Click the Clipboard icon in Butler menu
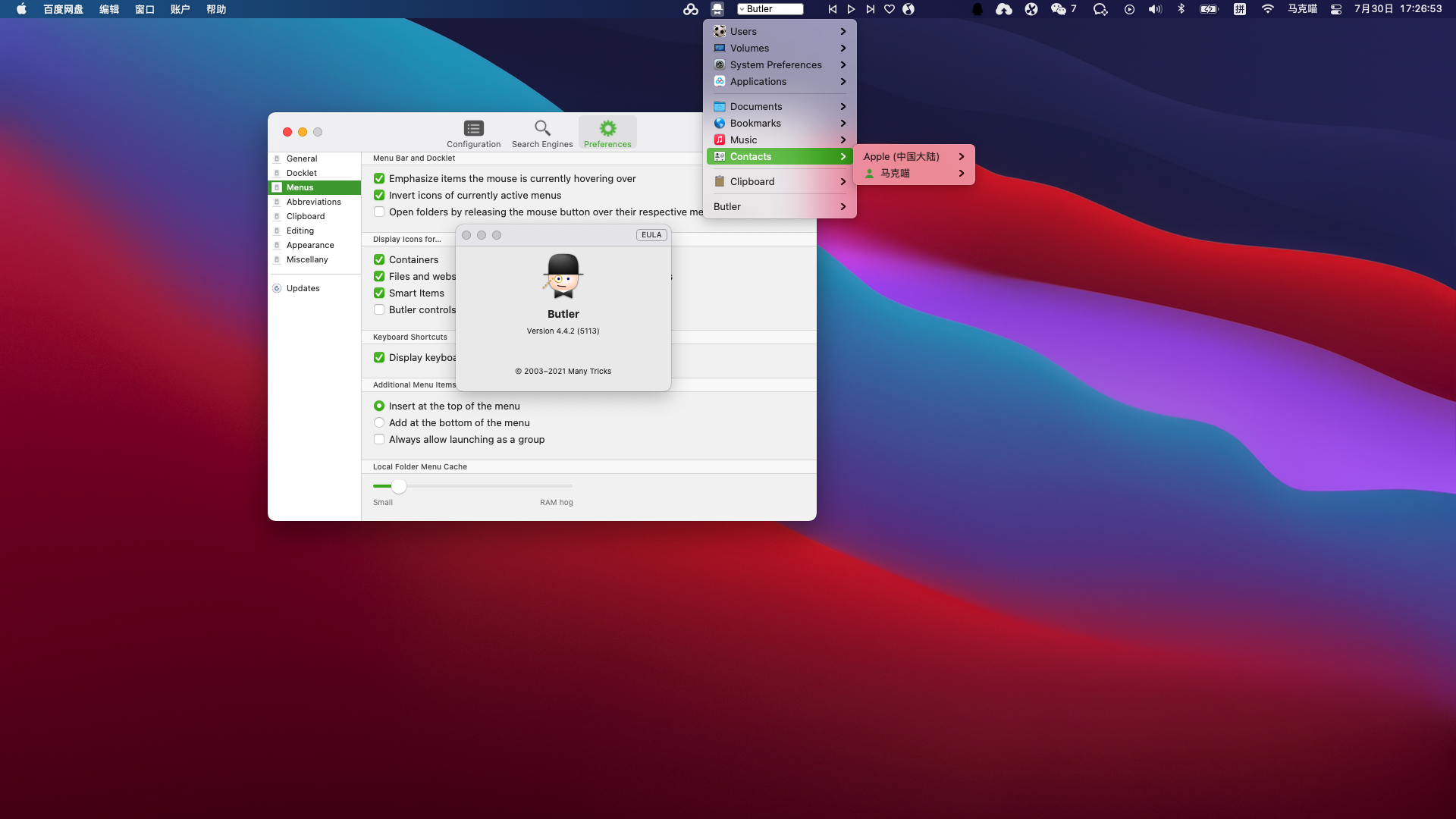 click(x=720, y=181)
